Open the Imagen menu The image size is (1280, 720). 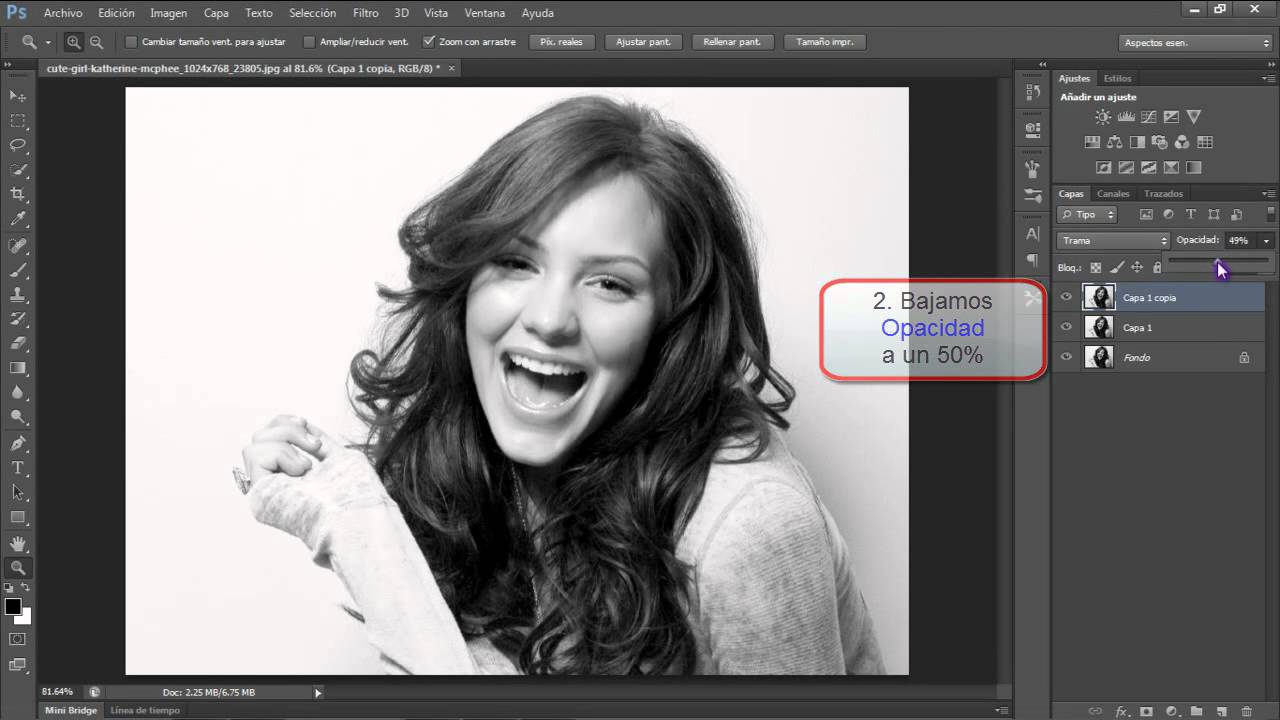(169, 13)
